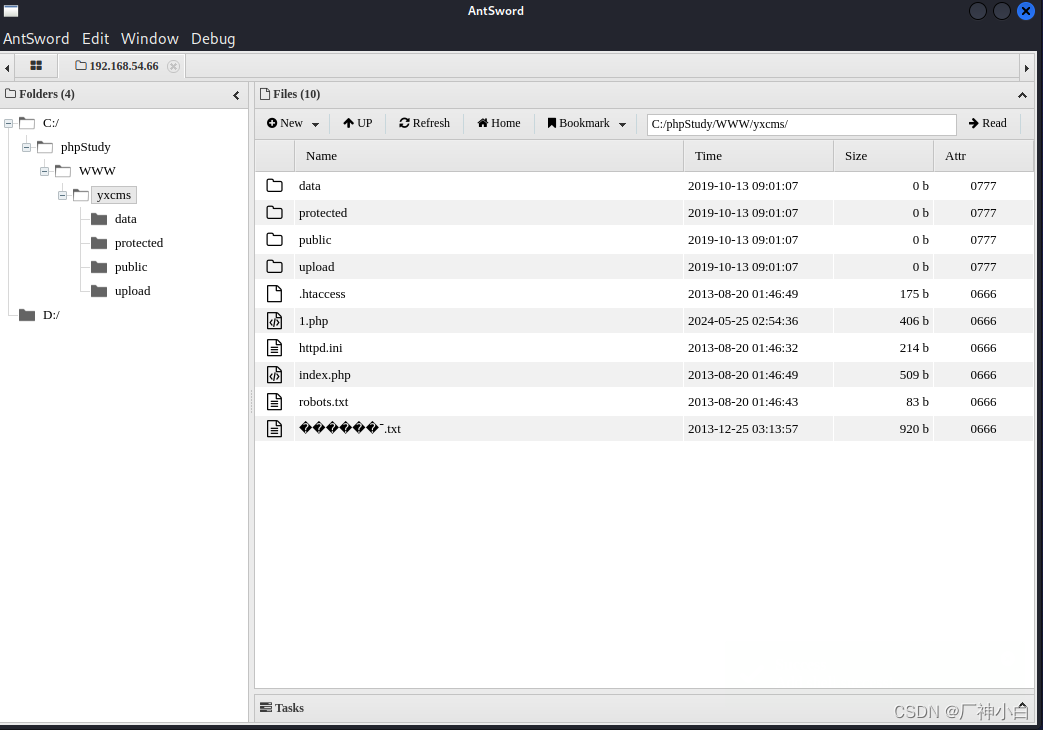
Task: Open the Window menu
Action: pyautogui.click(x=150, y=39)
